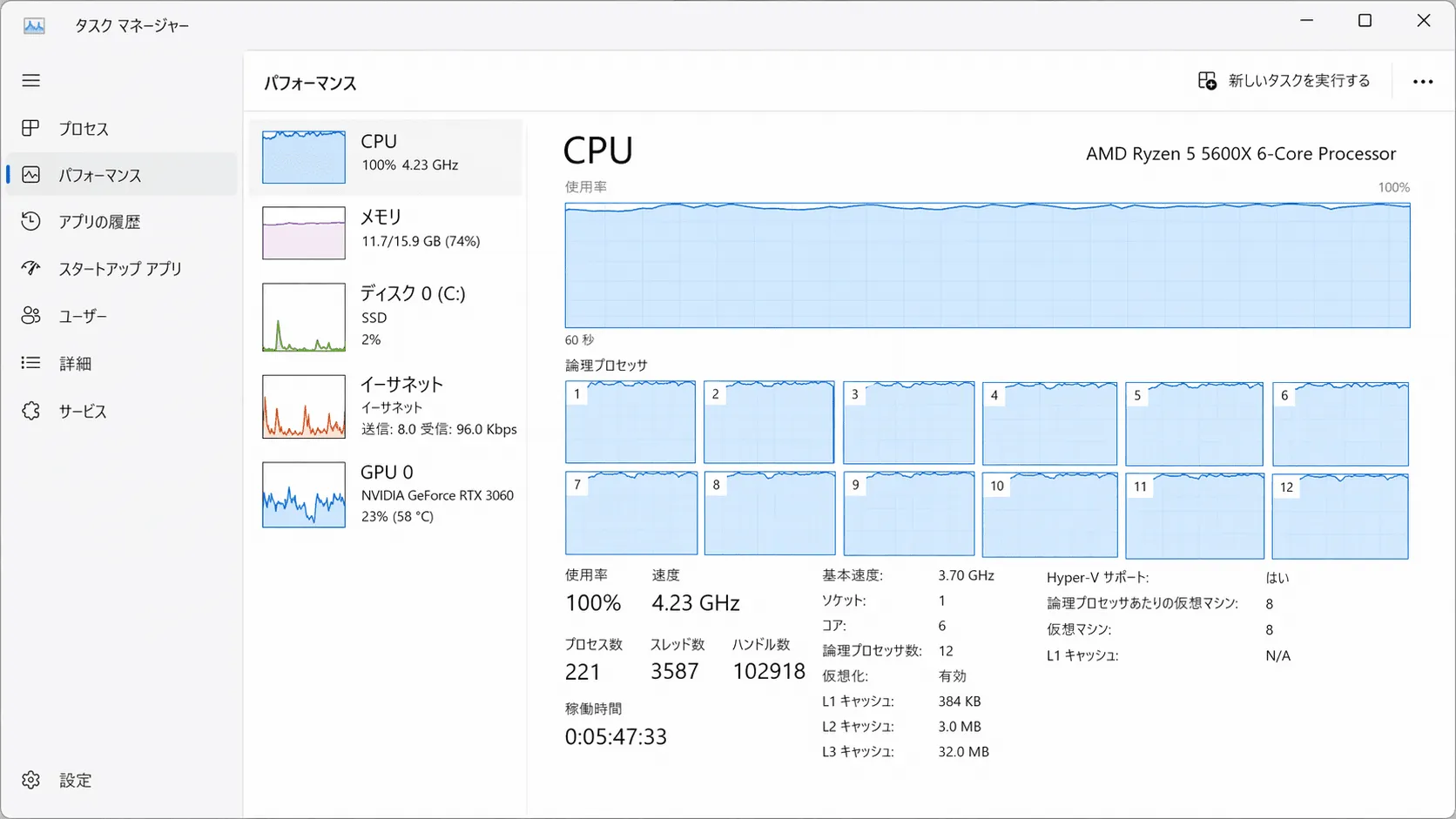The height and width of the screenshot is (819, 1456).
Task: Switch to the GPU 0 performance tab
Action: 386,493
